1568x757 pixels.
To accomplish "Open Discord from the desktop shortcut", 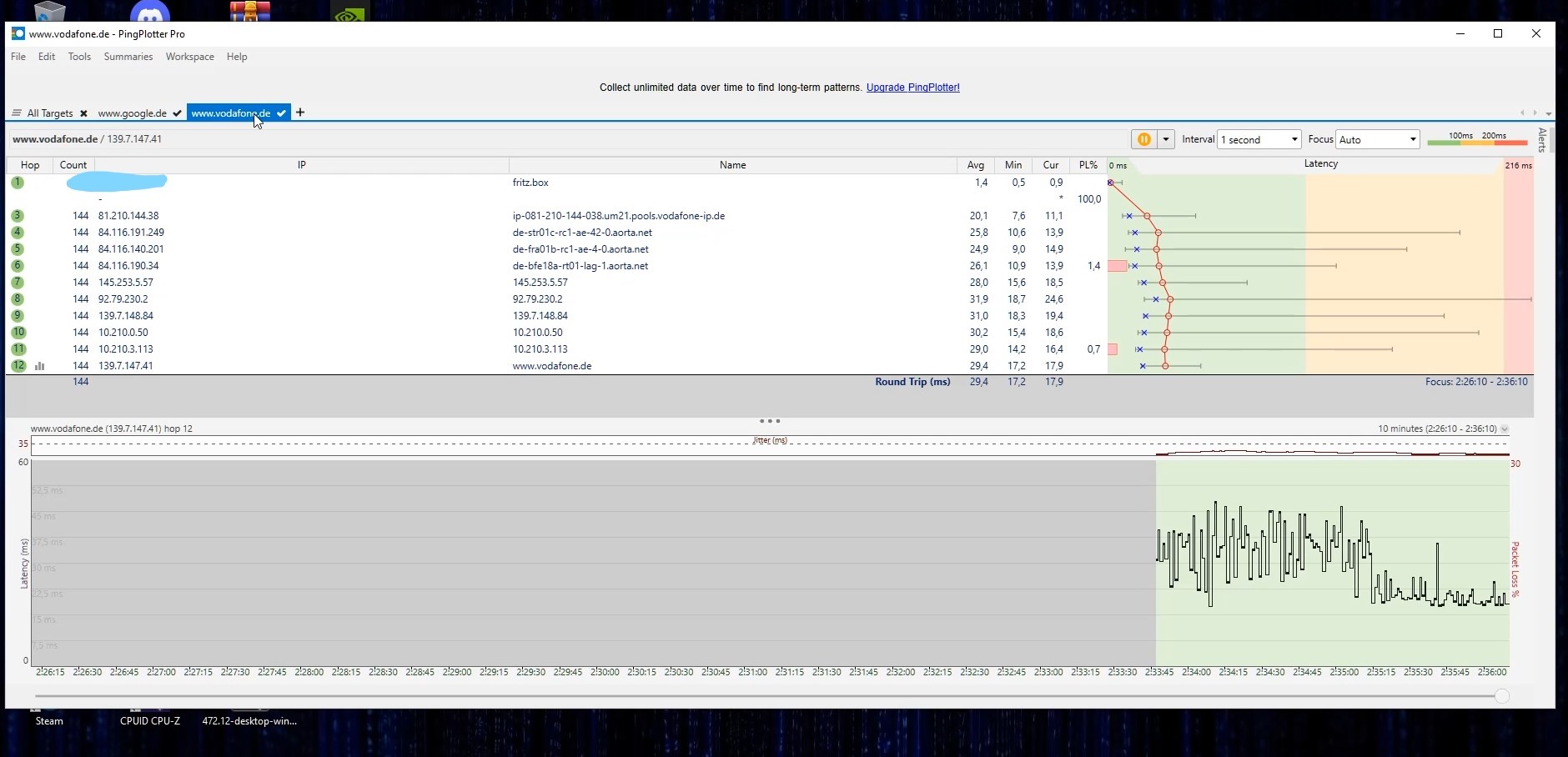I will point(150,12).
